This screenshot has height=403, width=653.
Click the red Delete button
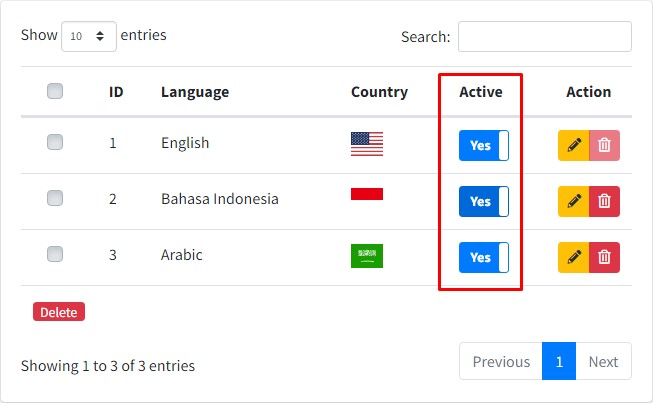(x=59, y=312)
